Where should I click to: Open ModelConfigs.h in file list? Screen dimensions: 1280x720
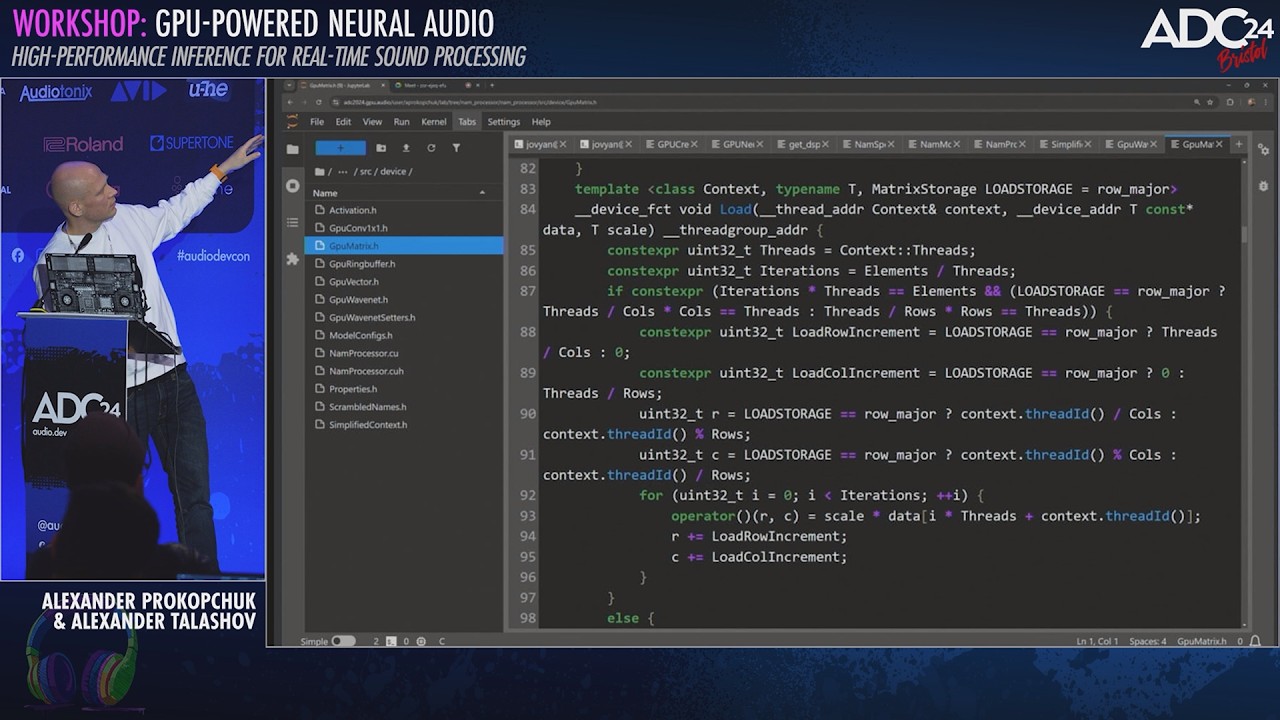[404, 336]
